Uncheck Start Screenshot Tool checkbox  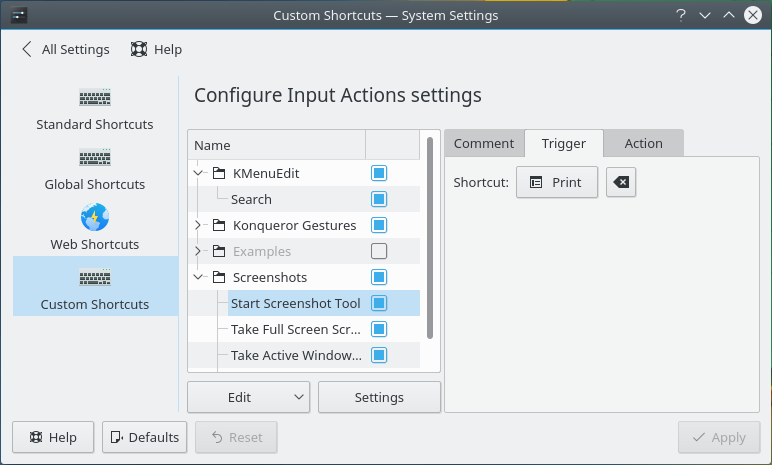click(x=379, y=303)
